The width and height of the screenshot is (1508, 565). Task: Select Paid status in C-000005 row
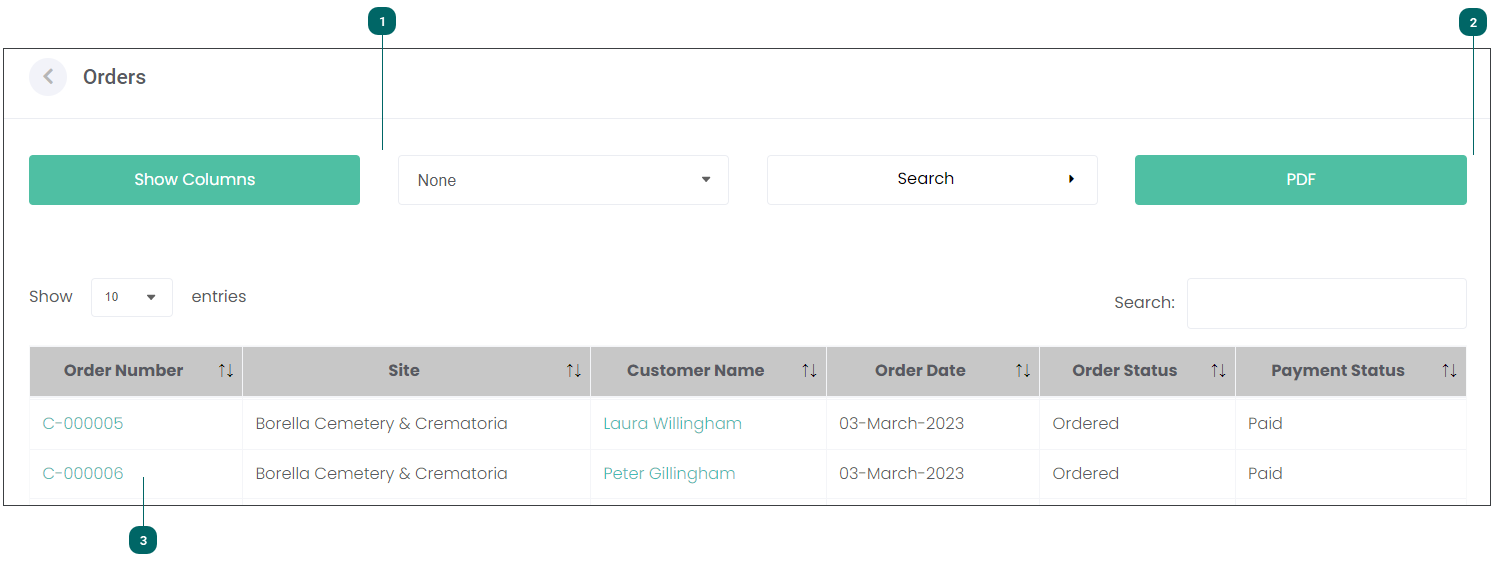point(1265,424)
